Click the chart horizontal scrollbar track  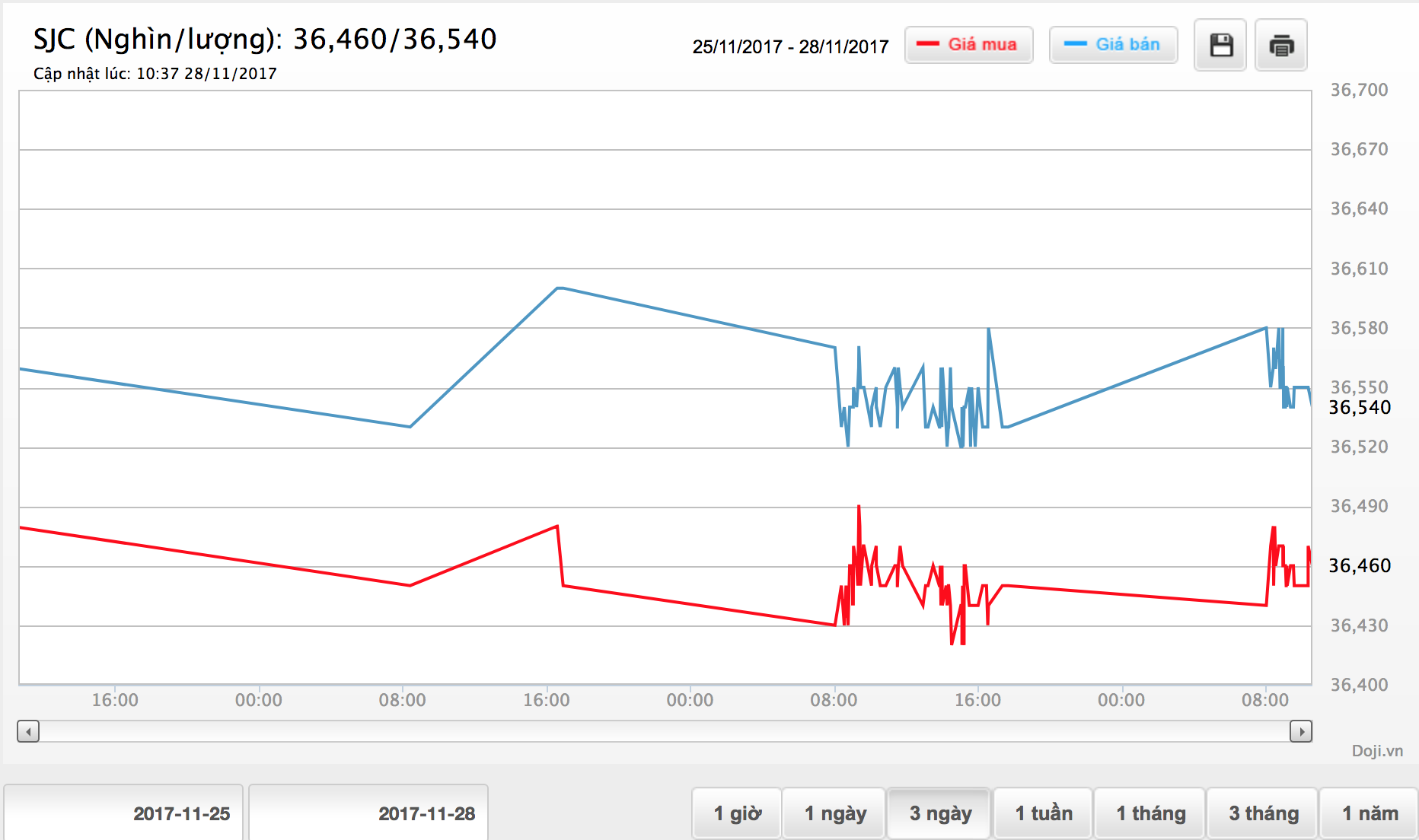click(665, 732)
